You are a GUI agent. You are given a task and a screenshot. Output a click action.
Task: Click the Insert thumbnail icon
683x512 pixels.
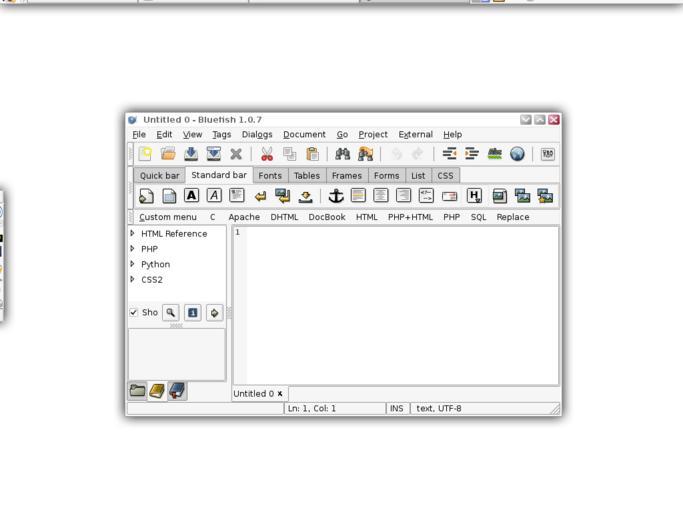(522, 196)
